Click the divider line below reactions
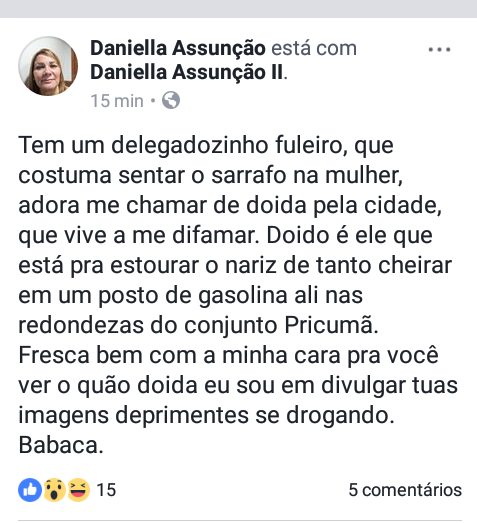The image size is (477, 523). click(240, 520)
